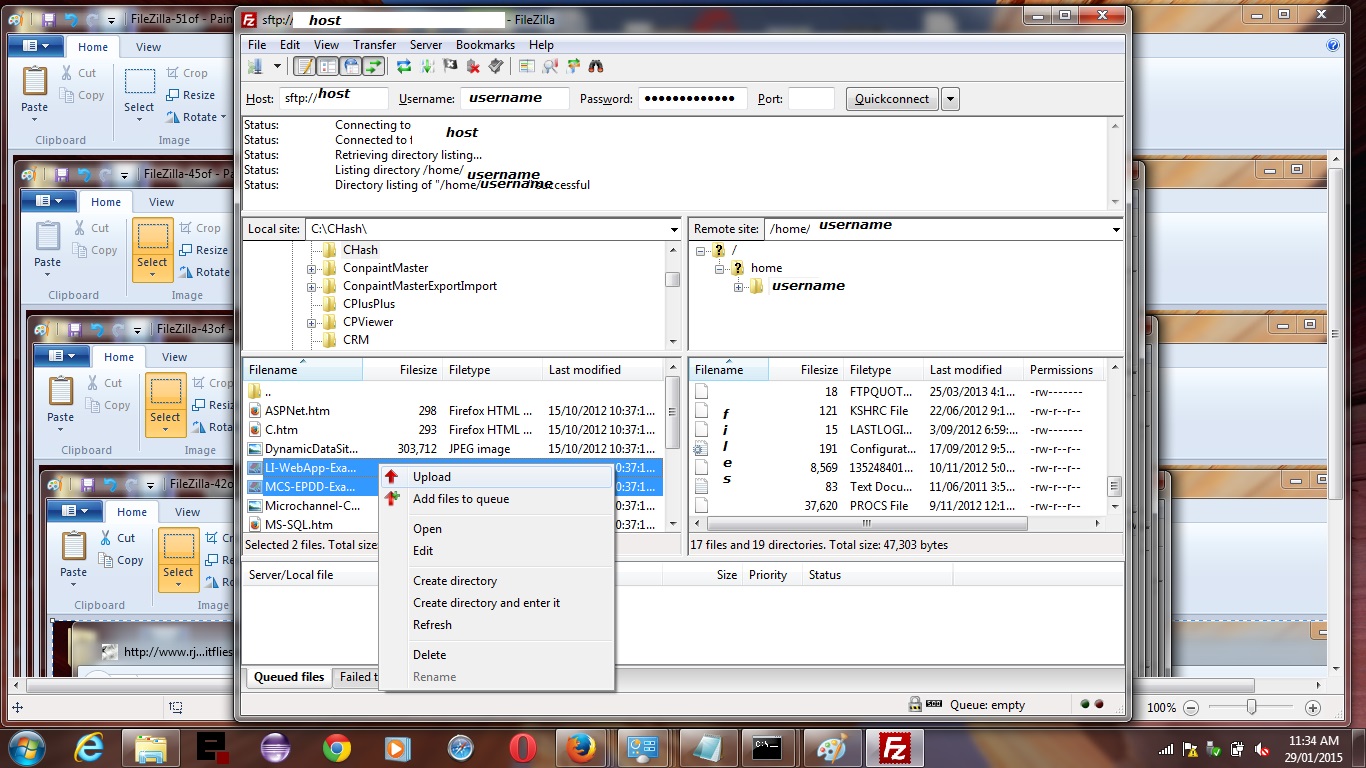The image size is (1366, 768).
Task: Click the queue activity indicator lights
Action: pyautogui.click(x=1091, y=704)
